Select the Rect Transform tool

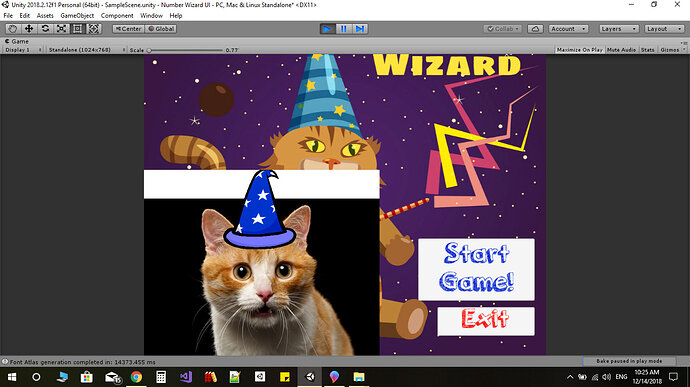click(77, 29)
